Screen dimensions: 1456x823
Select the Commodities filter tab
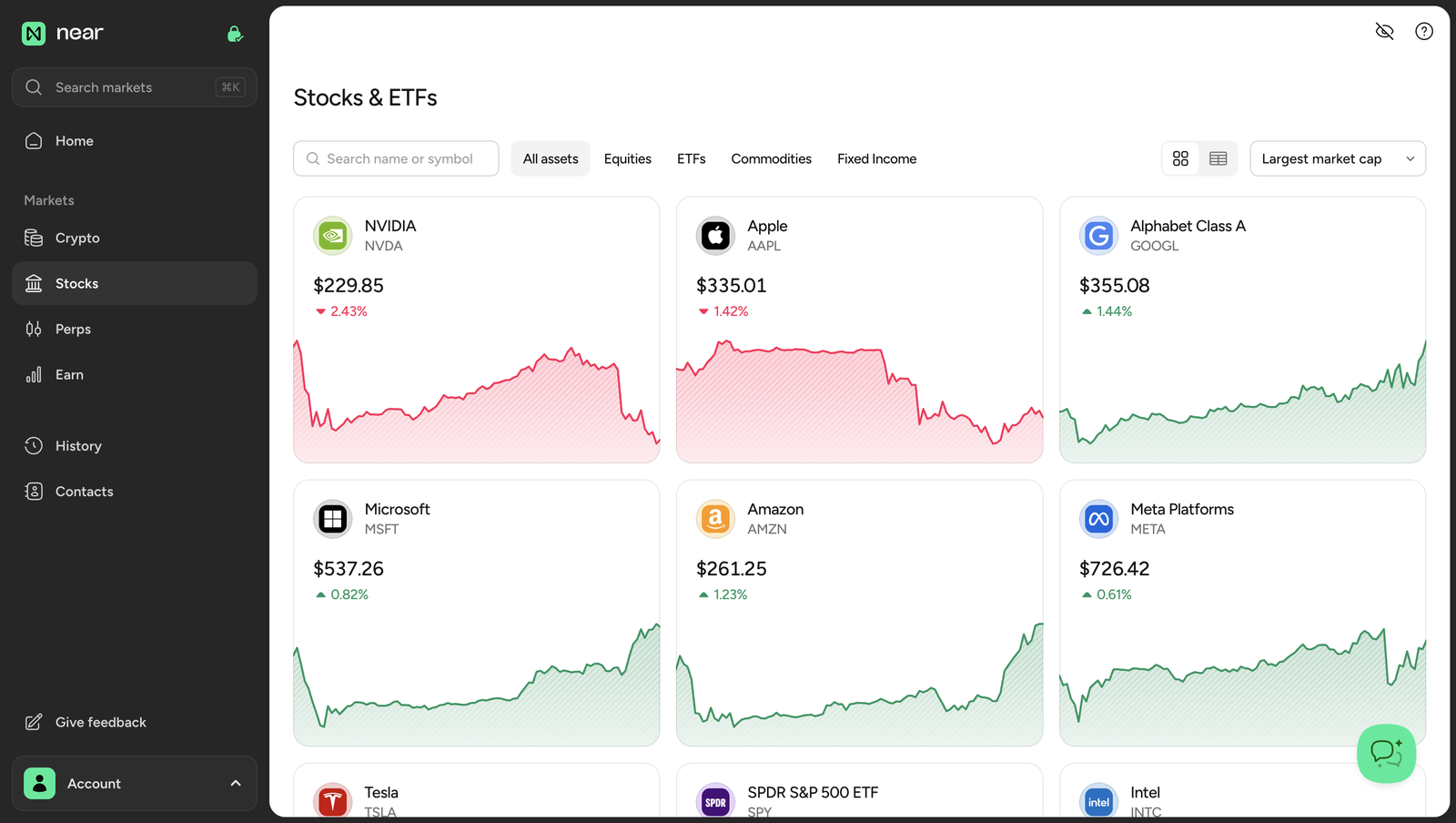pos(772,158)
